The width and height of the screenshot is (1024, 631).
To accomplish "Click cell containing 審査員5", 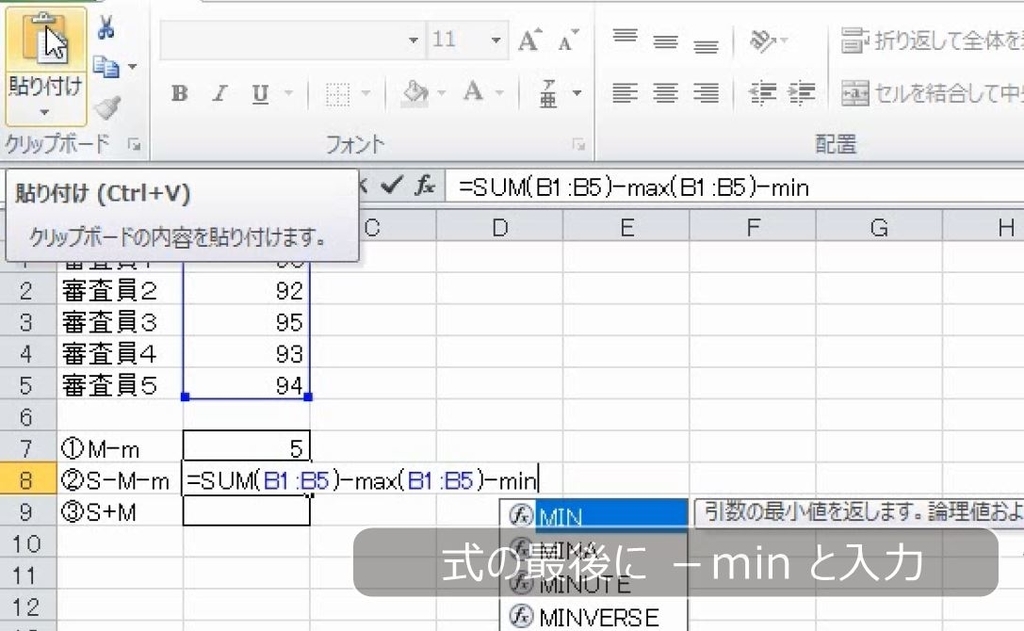I will (120, 385).
